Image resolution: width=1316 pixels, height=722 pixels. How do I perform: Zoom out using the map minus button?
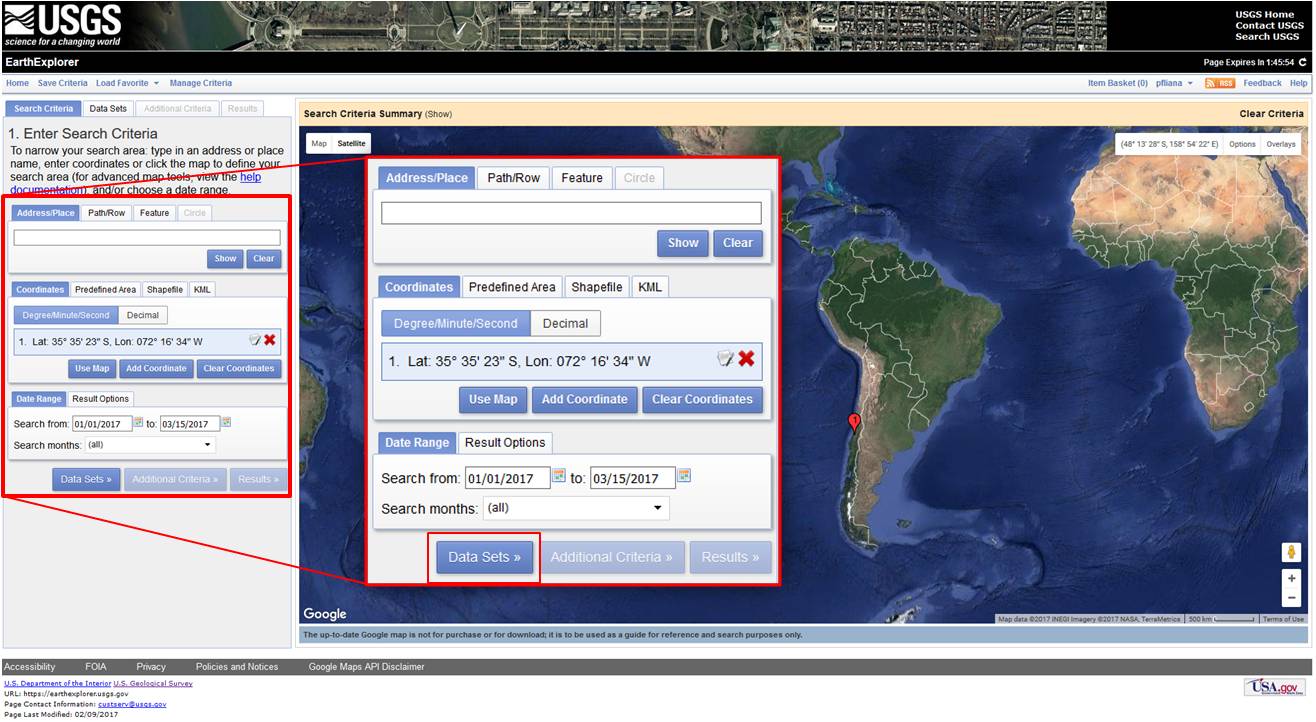coord(1291,597)
